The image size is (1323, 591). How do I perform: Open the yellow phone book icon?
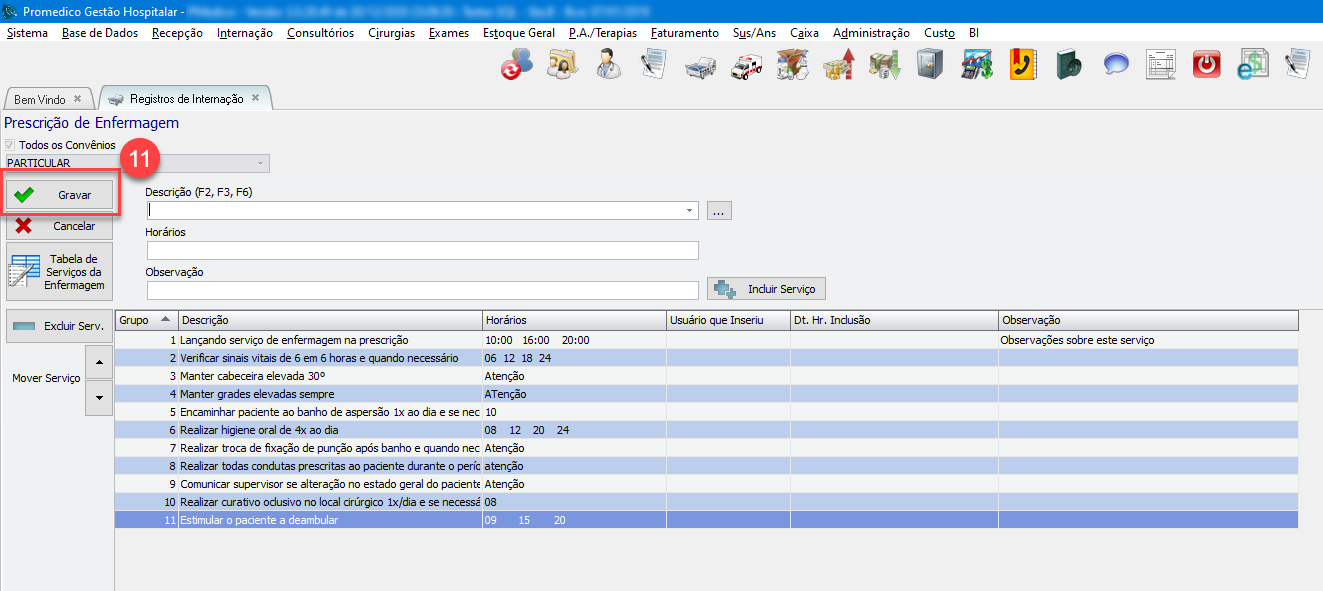coord(1022,65)
